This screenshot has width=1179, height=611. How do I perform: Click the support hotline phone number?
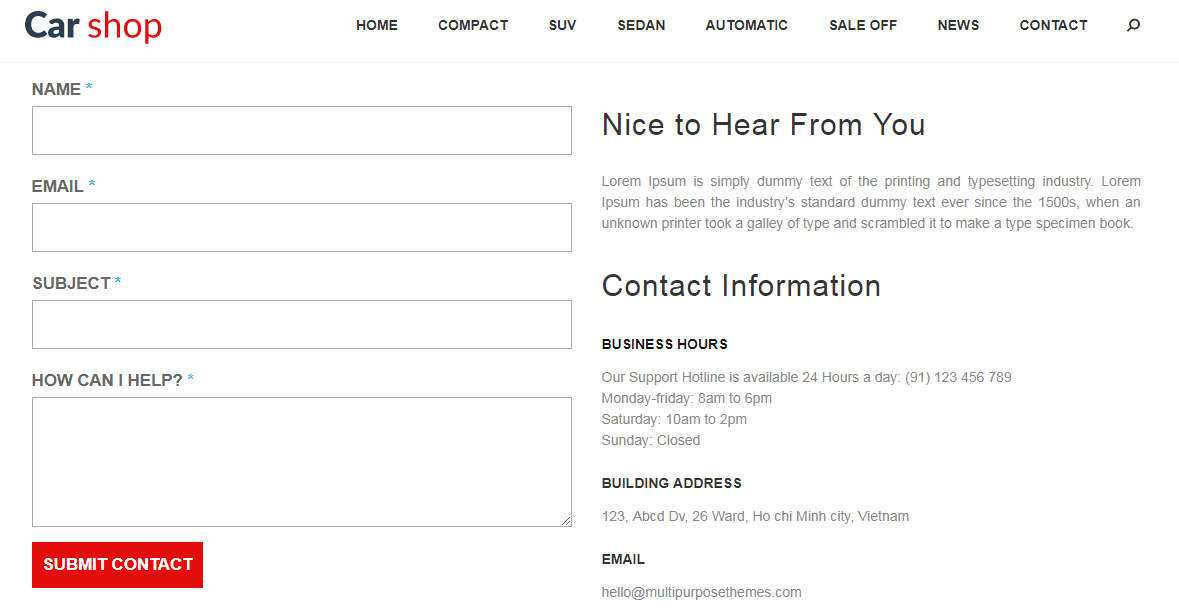coord(958,377)
